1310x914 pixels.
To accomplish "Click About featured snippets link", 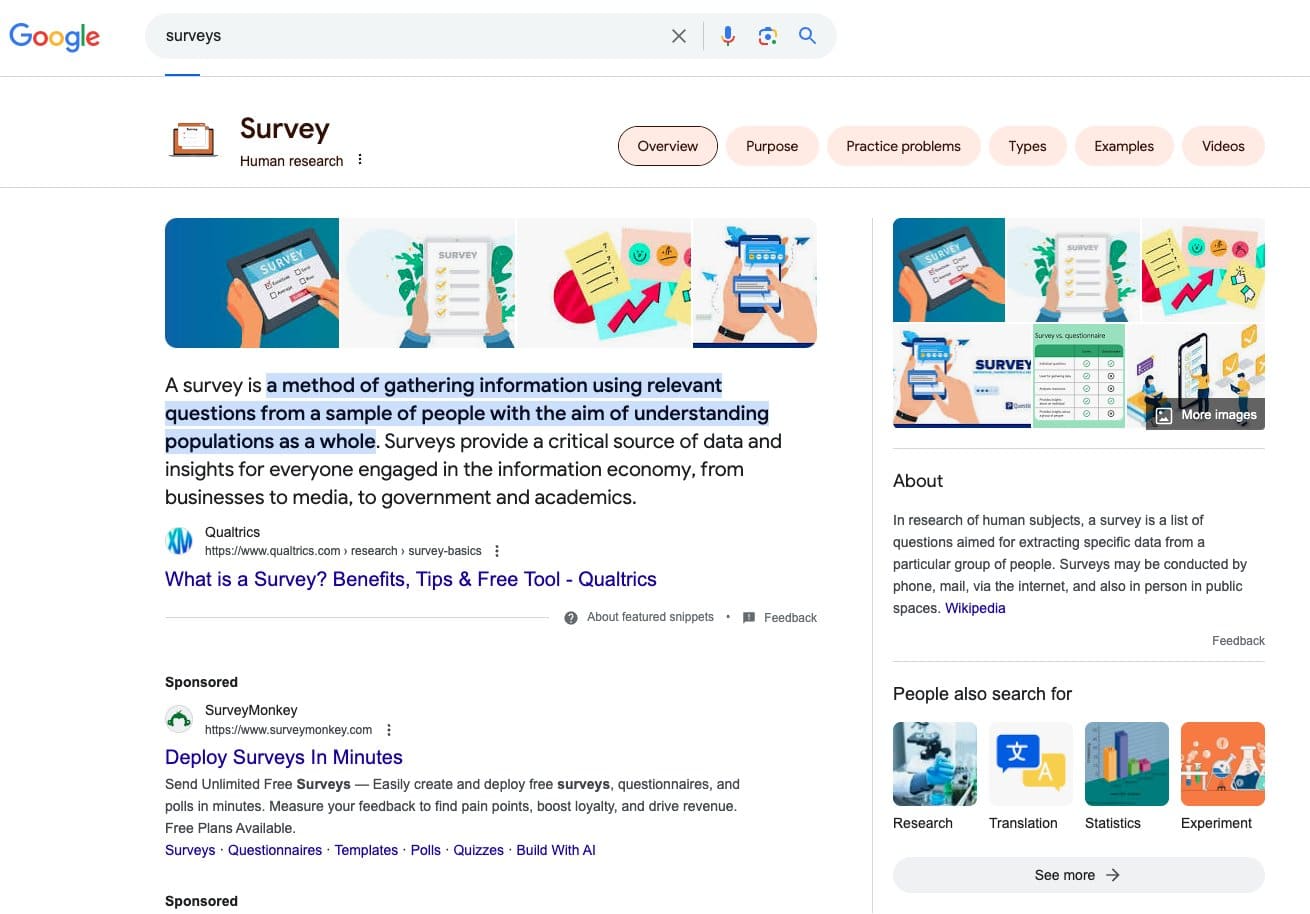I will click(x=650, y=617).
